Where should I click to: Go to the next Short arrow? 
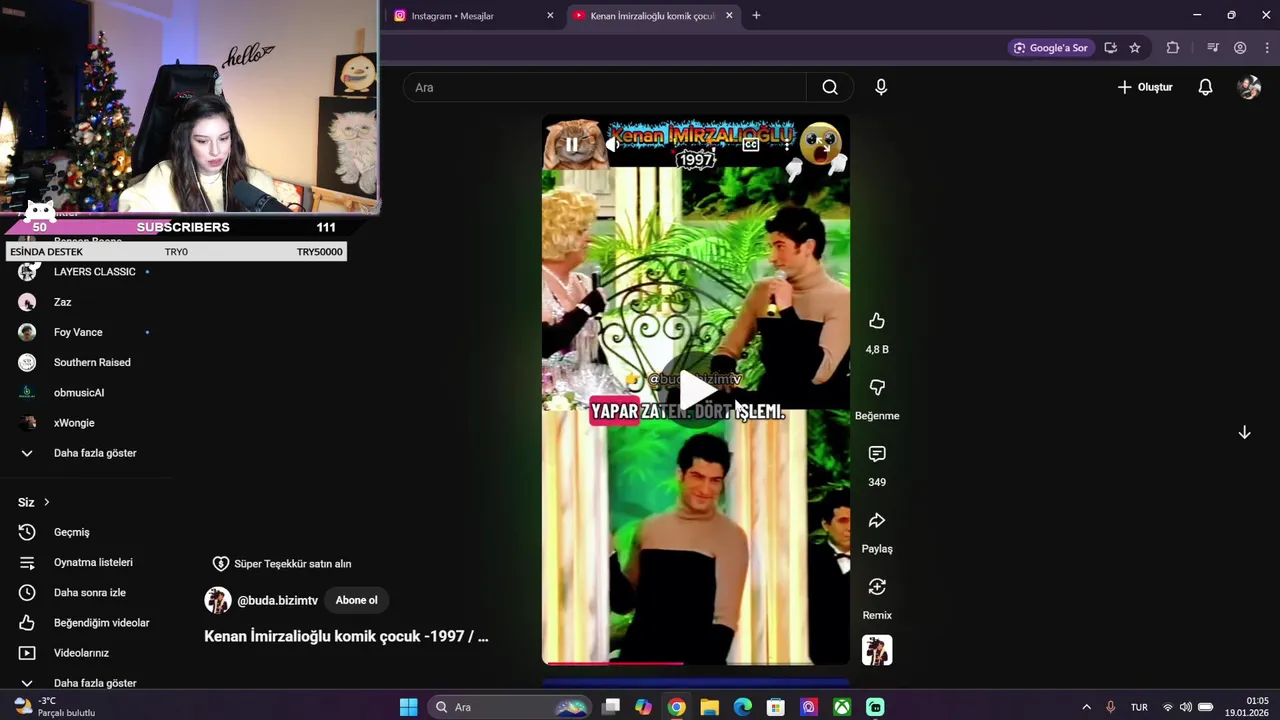(1244, 432)
